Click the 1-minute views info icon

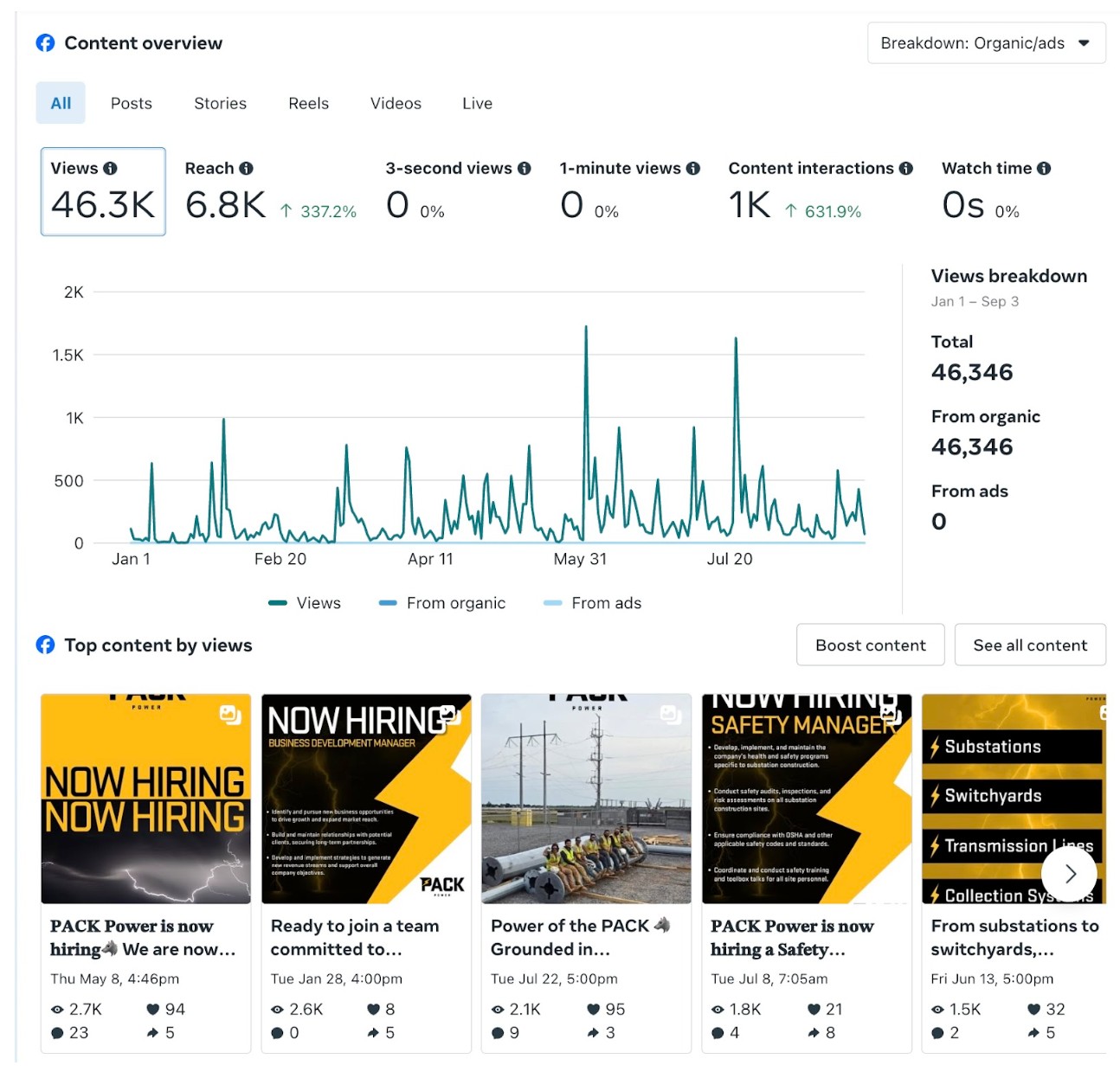(x=693, y=169)
